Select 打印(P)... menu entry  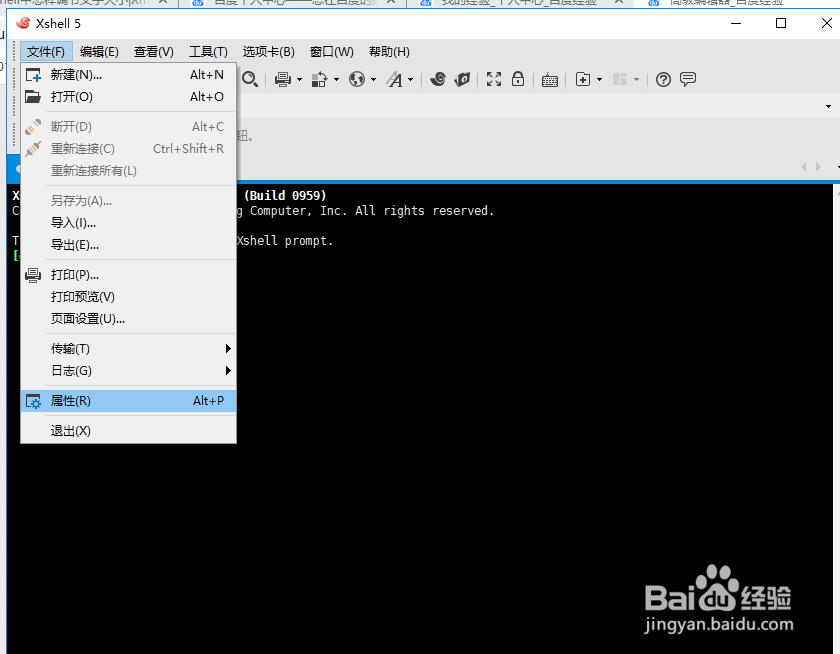tap(129, 275)
